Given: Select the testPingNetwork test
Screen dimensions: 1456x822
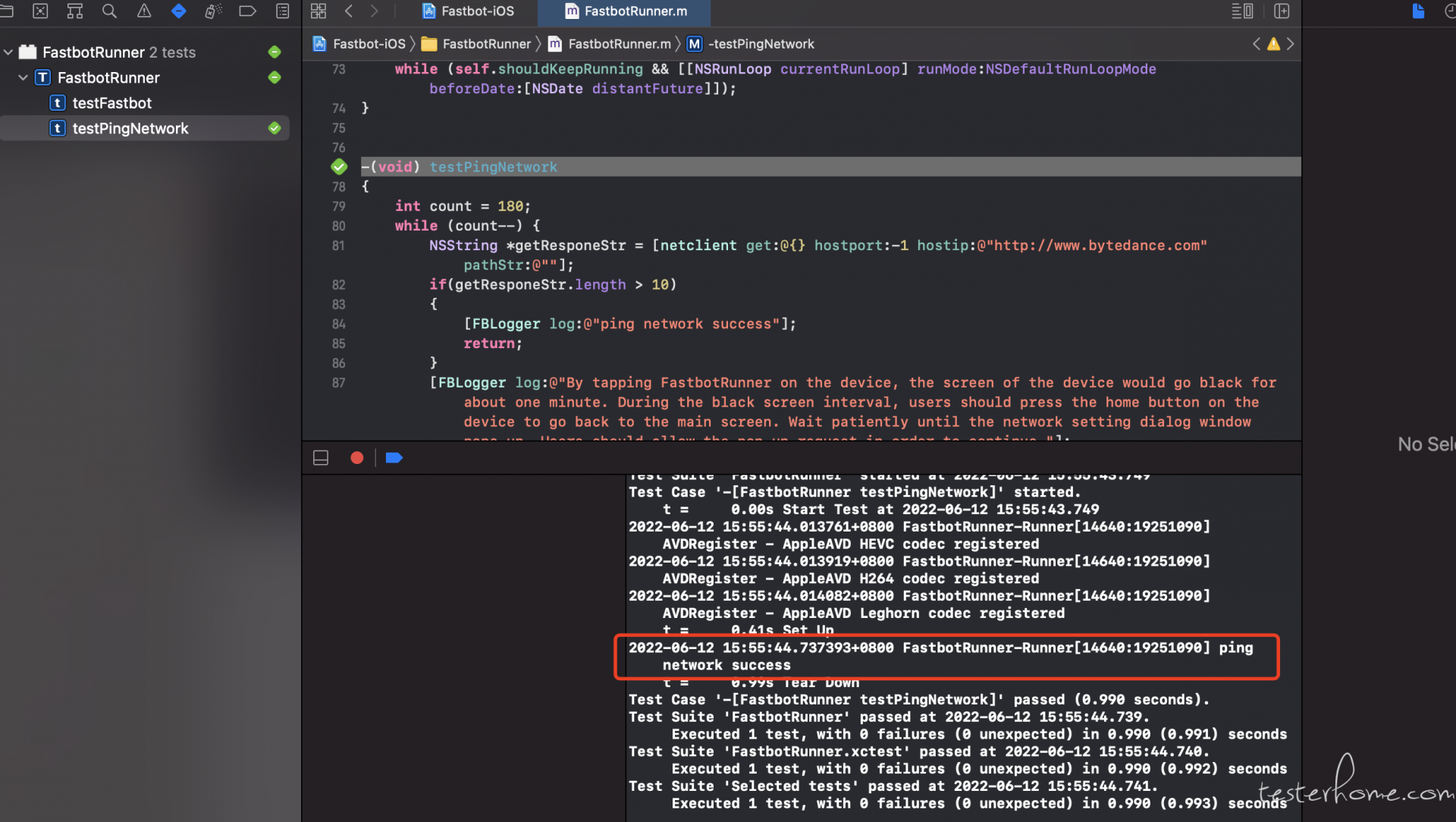Looking at the screenshot, I should pyautogui.click(x=145, y=128).
